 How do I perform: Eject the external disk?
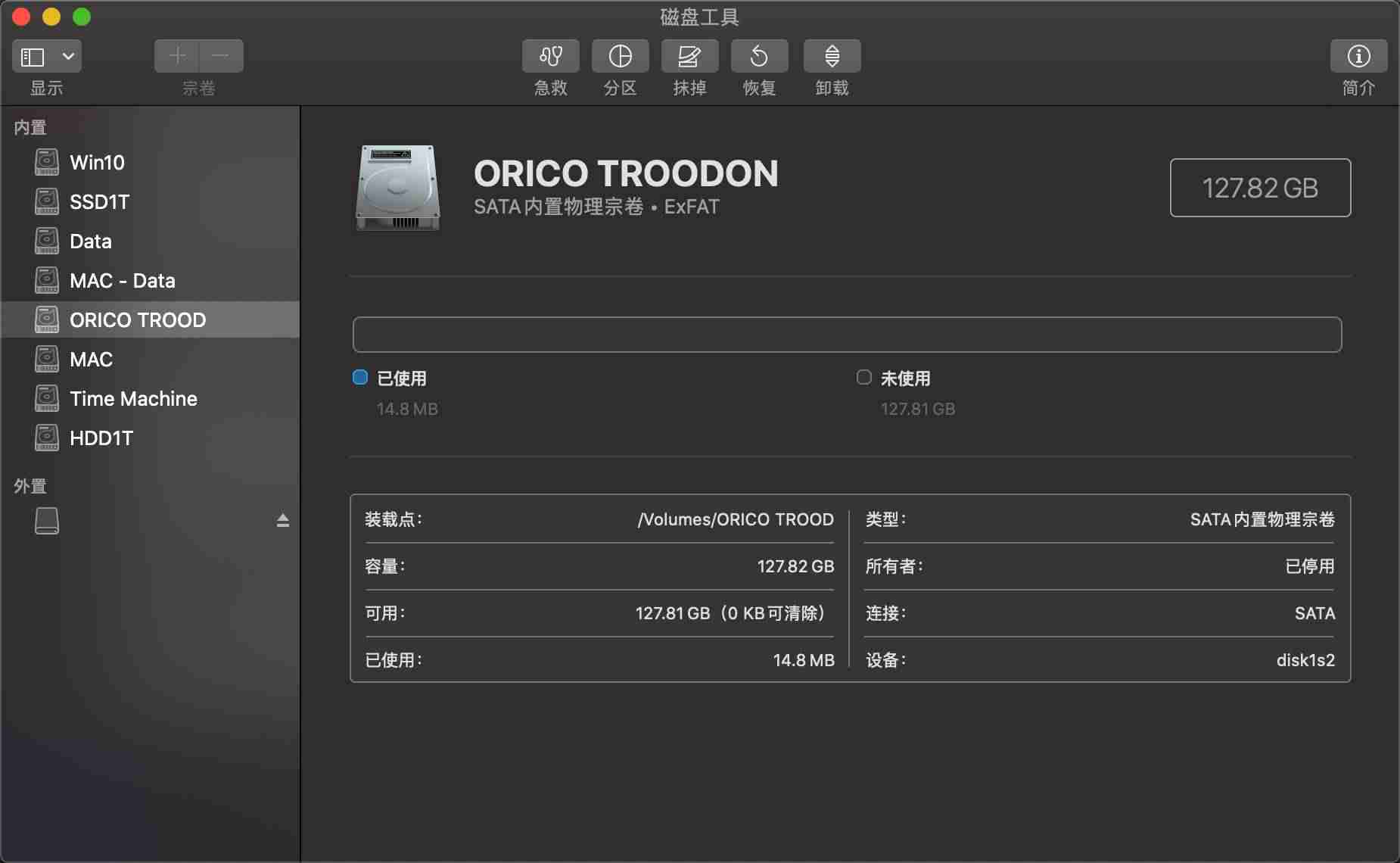pyautogui.click(x=282, y=521)
